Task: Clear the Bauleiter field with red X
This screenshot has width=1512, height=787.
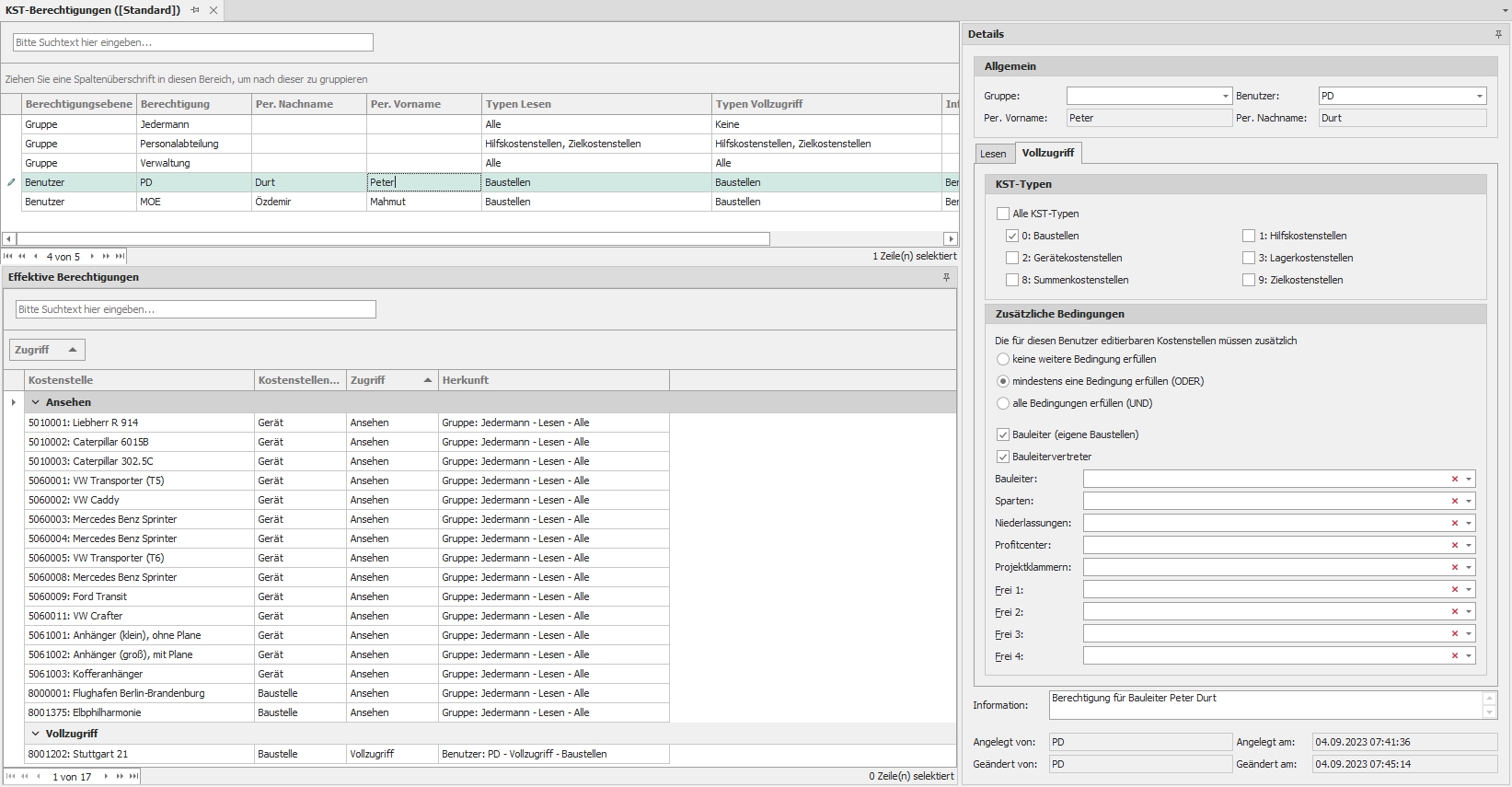Action: coord(1455,479)
